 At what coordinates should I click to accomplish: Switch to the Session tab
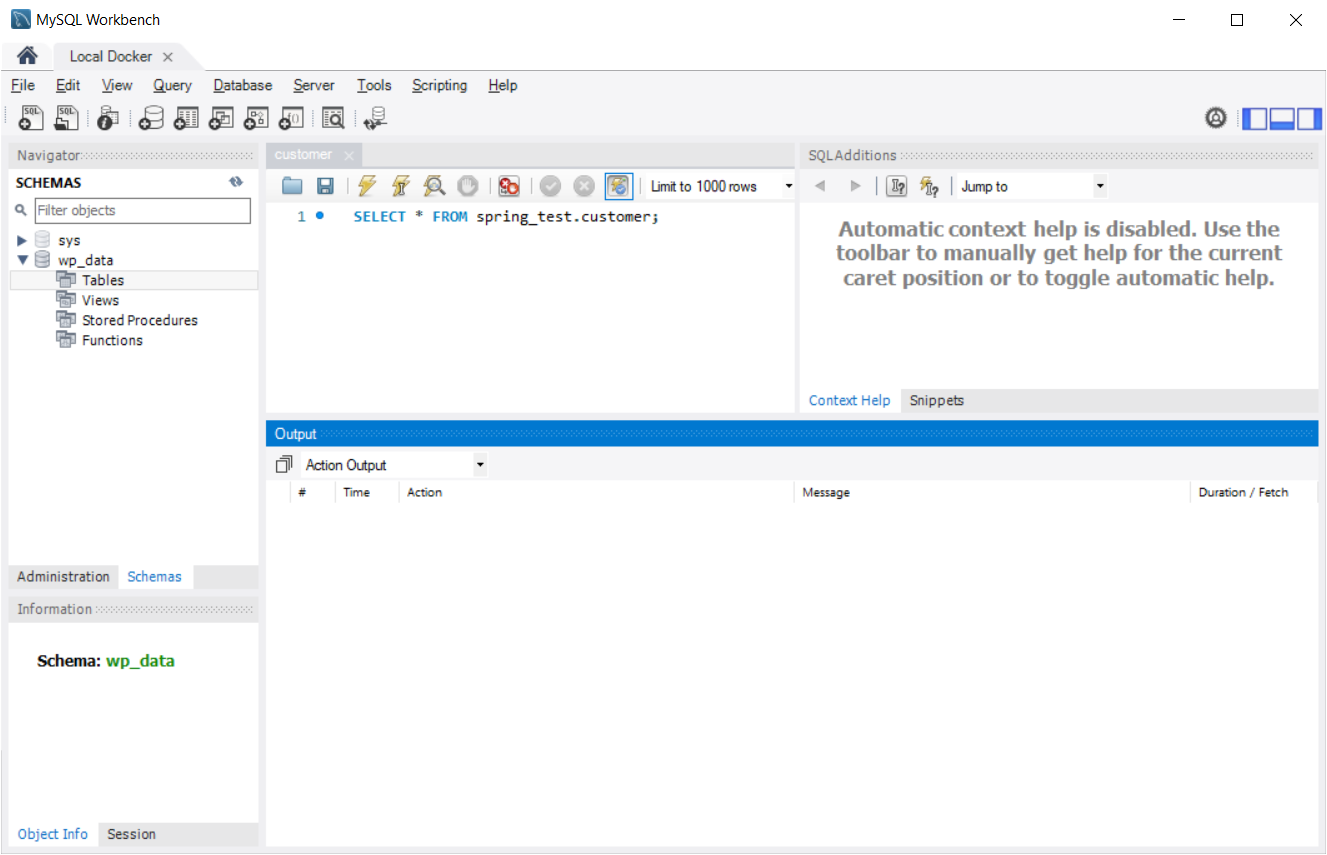[132, 834]
